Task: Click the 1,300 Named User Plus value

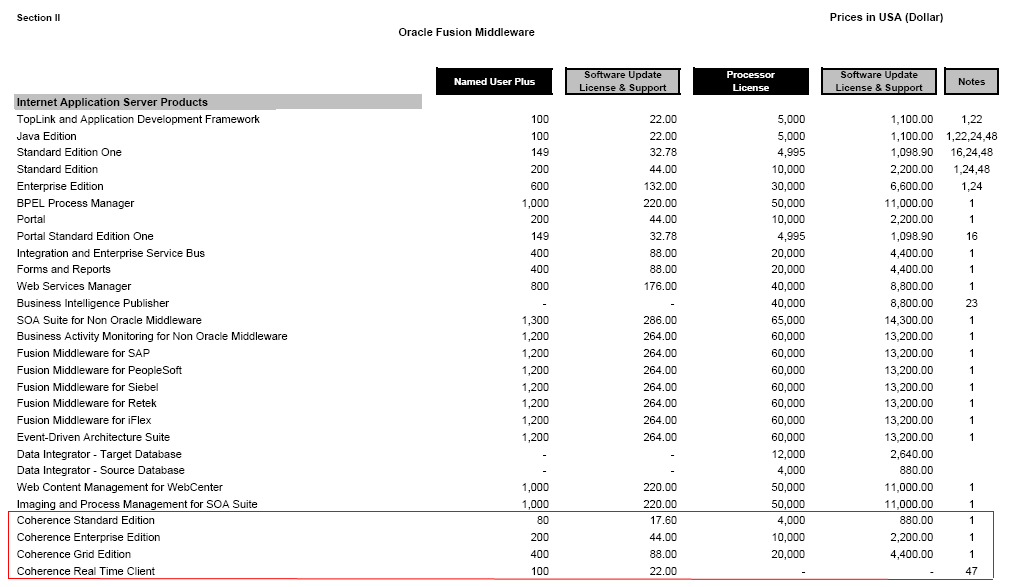Action: 535,320
